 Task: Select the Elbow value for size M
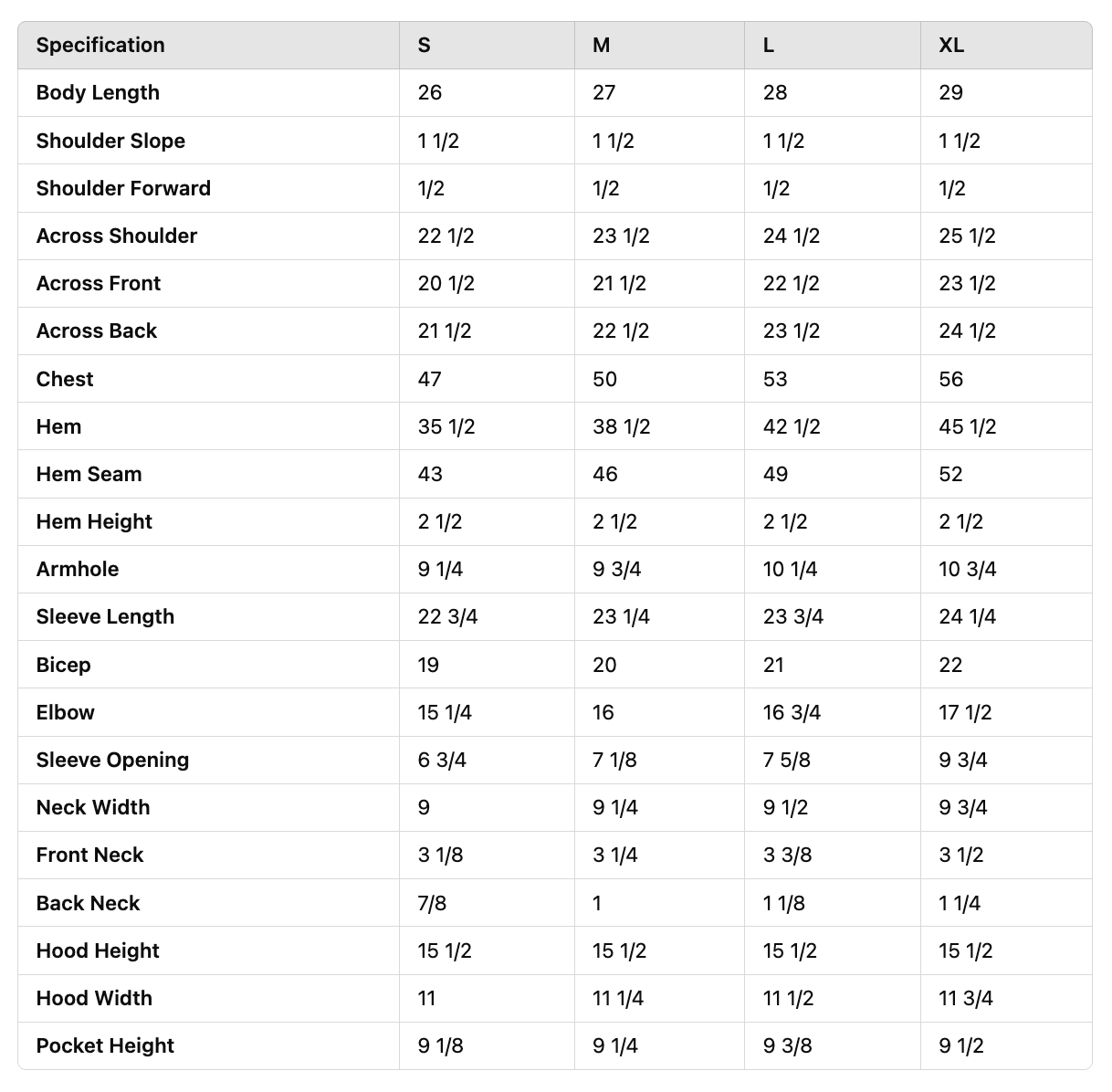pyautogui.click(x=603, y=712)
